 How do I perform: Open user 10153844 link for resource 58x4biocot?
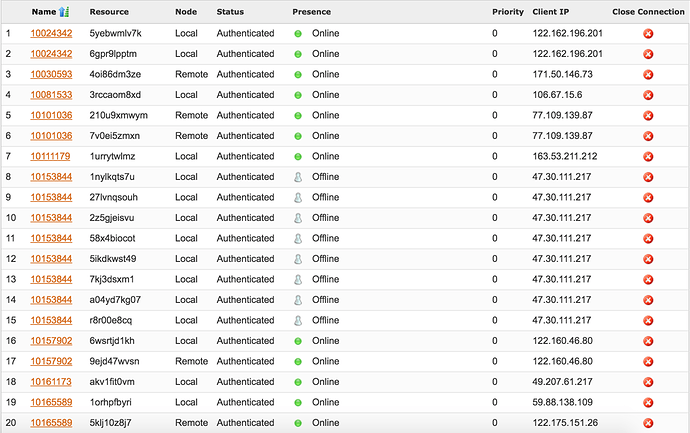pos(51,239)
